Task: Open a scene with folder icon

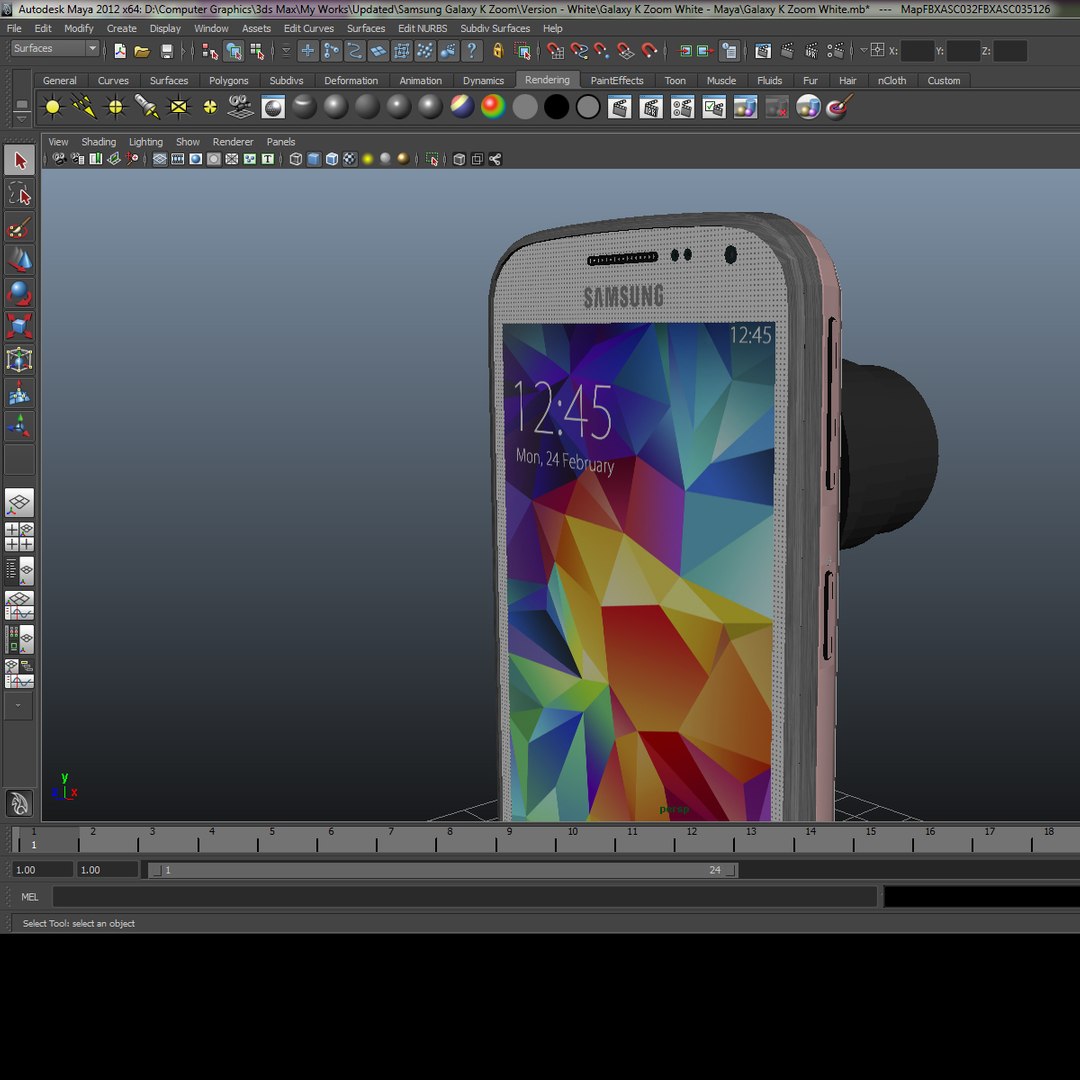Action: 143,51
